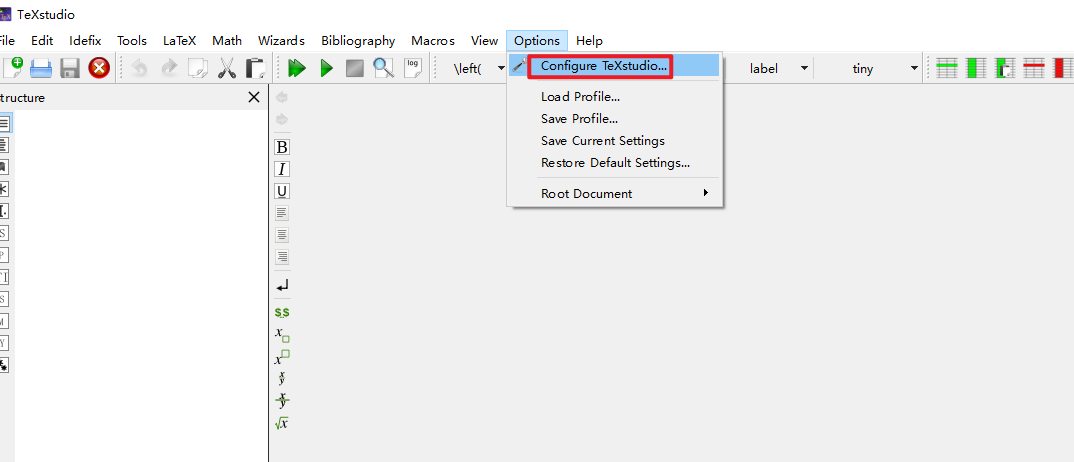Screen dimensions: 1074x462
Task: Click the red close-document X icon
Action: (99, 68)
